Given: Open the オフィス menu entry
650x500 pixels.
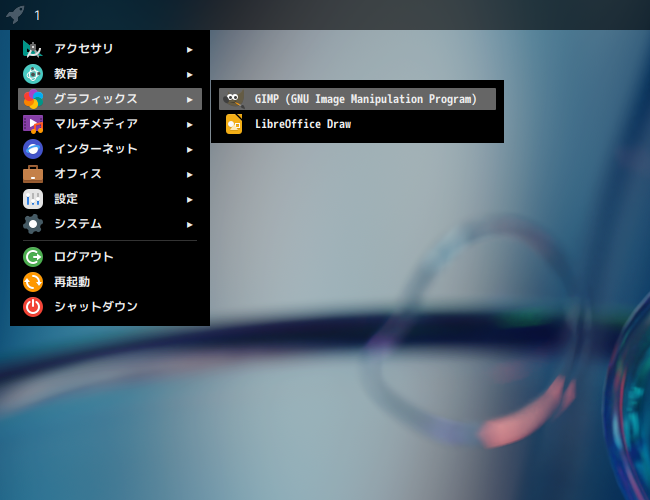Looking at the screenshot, I should click(x=110, y=174).
